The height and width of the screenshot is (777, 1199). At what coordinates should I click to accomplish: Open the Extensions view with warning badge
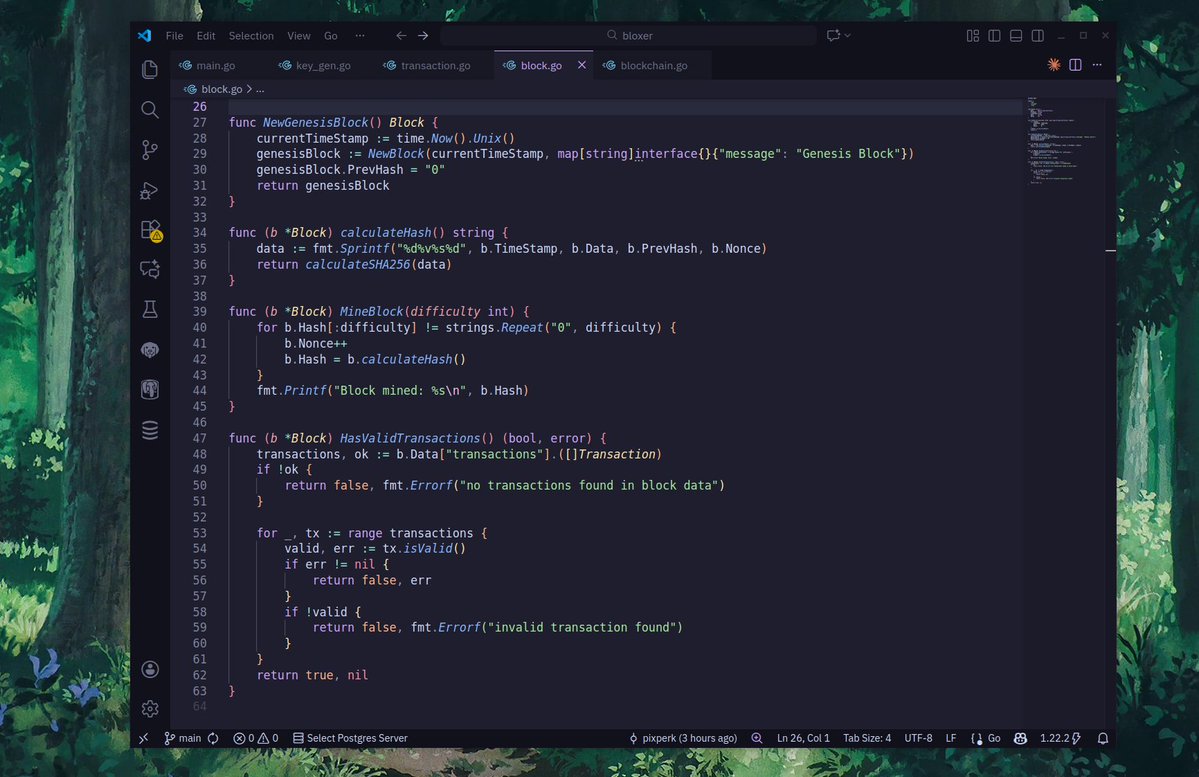tap(150, 231)
